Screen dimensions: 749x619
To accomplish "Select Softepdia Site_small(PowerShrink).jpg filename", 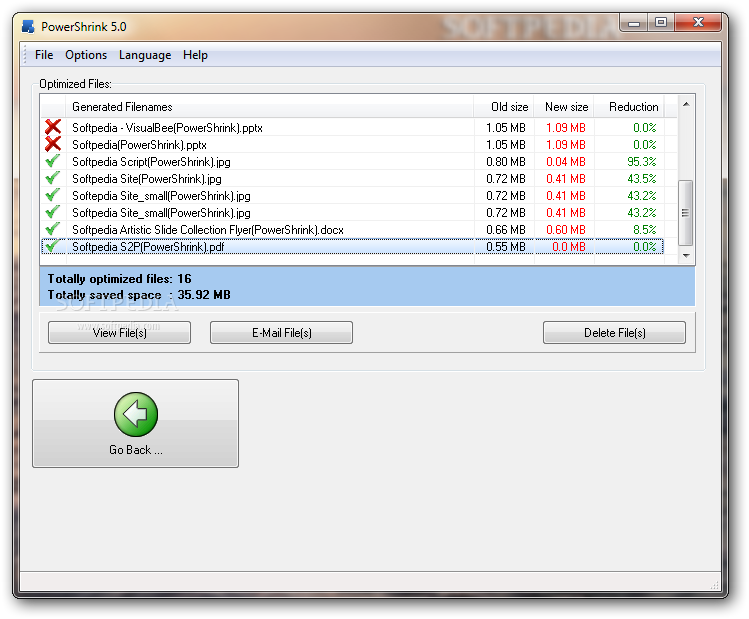I will tap(161, 196).
